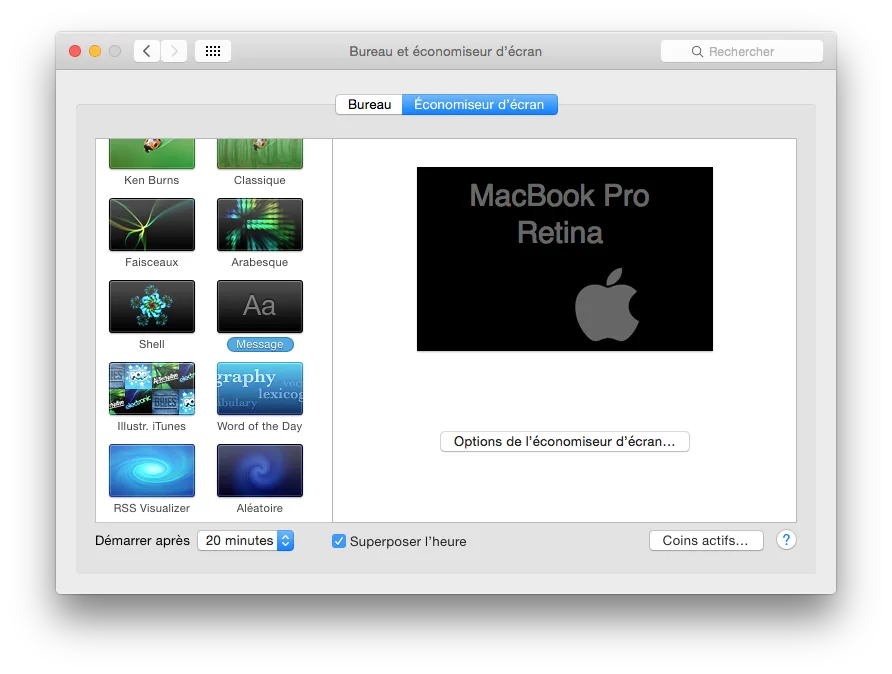This screenshot has height=674, width=892.
Task: Click the search magnifier icon
Action: [x=697, y=52]
